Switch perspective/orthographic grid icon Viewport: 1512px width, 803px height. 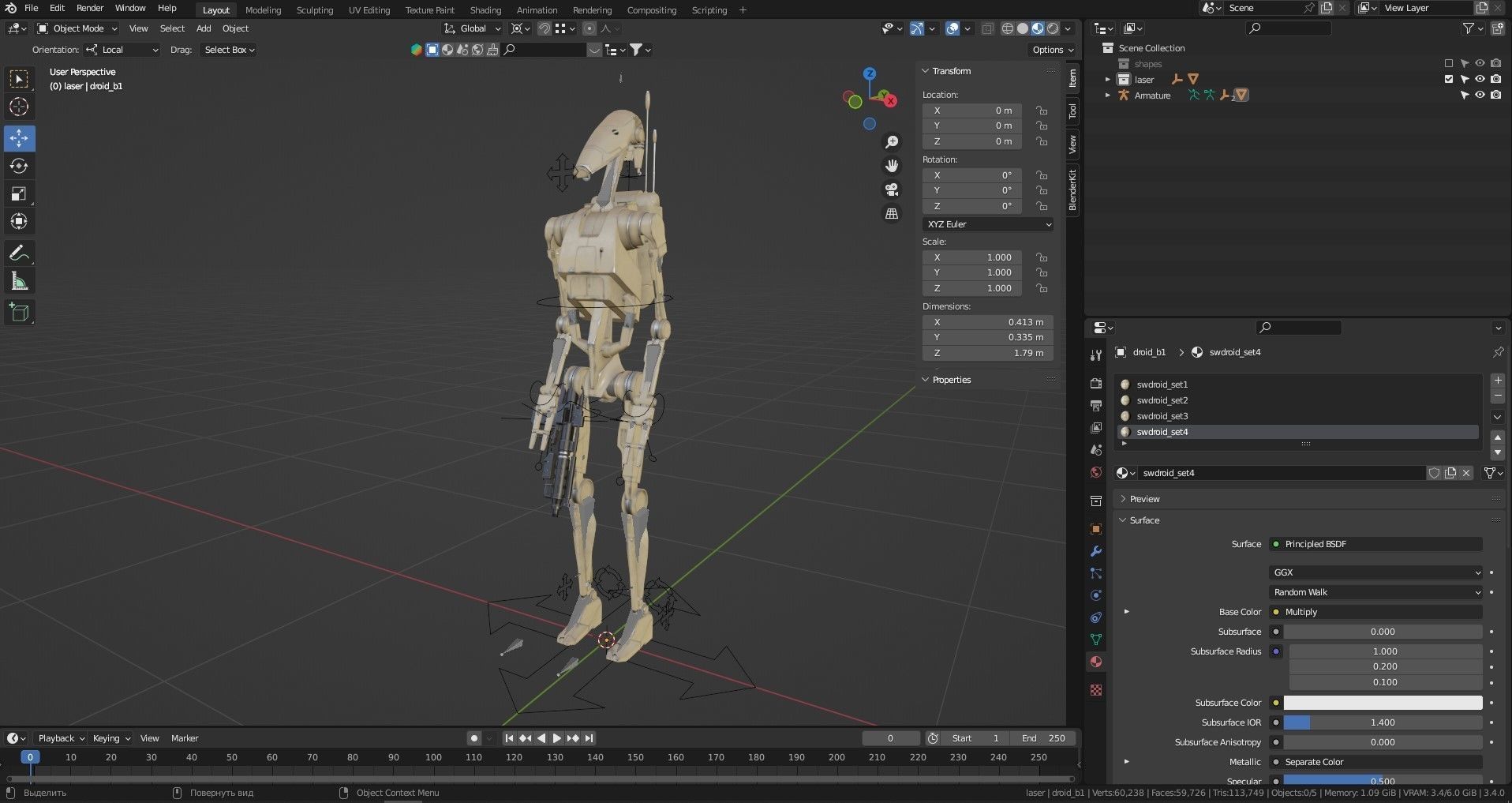(x=892, y=214)
